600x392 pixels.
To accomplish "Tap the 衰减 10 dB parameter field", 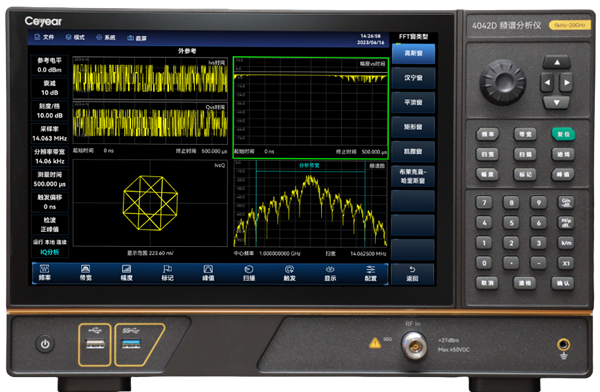I will point(50,88).
